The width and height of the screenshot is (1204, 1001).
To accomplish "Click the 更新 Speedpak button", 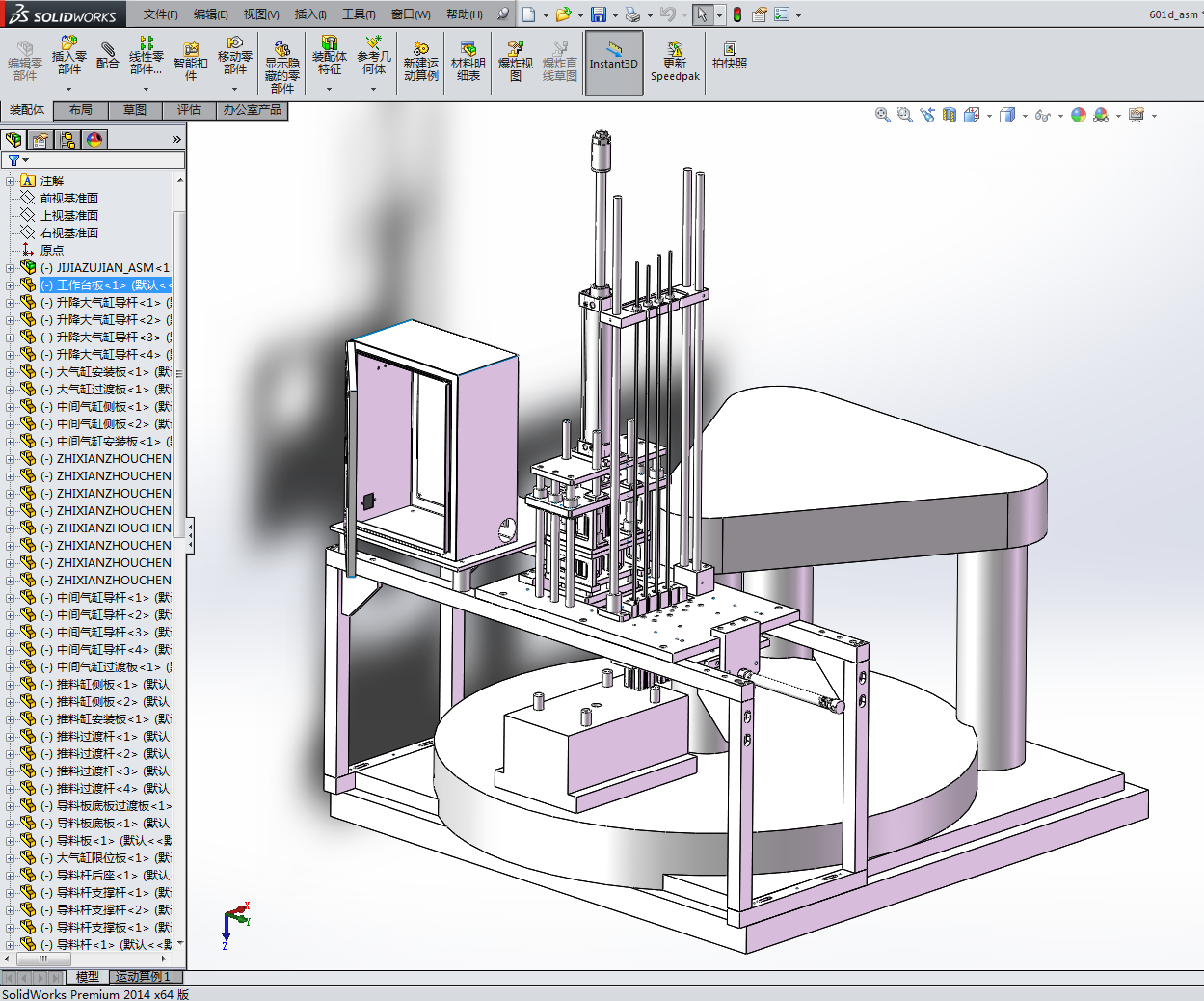I will [x=675, y=62].
